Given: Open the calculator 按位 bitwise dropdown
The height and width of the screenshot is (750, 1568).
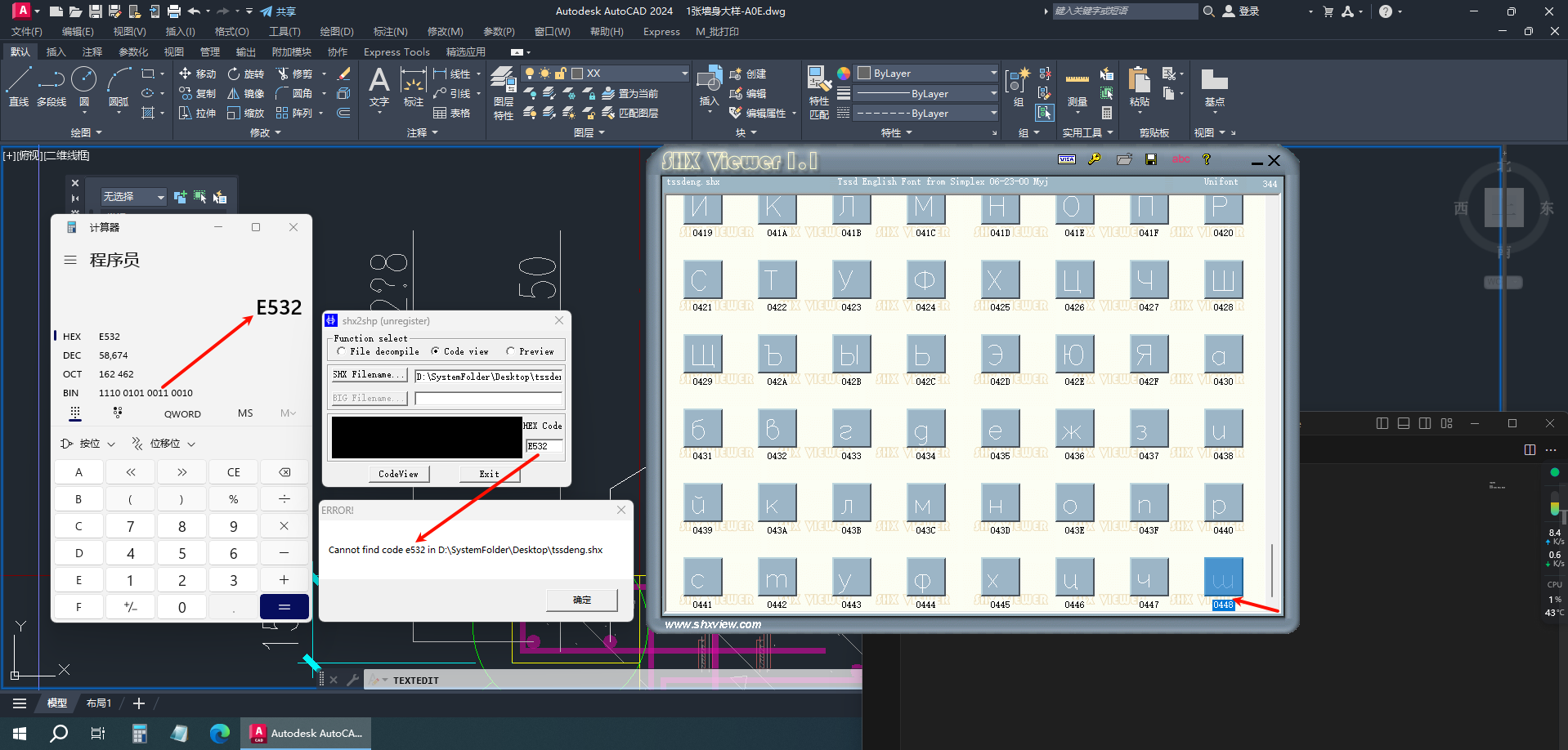Looking at the screenshot, I should [87, 444].
